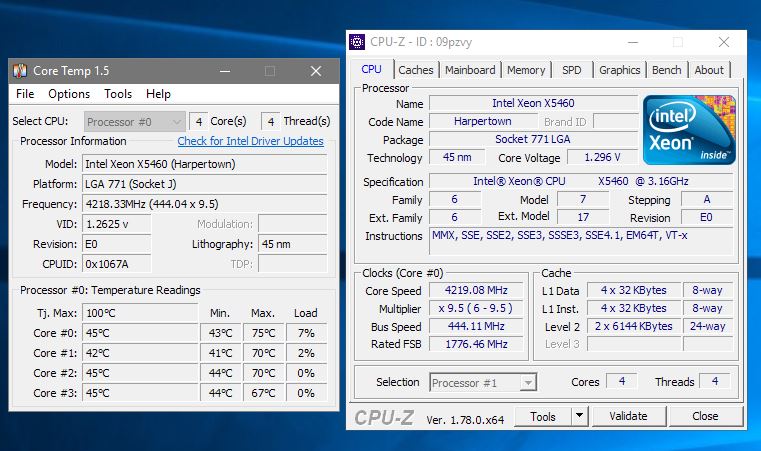This screenshot has height=451, width=761.
Task: Click the Frequency value 4218.33MHz
Action: [204, 204]
